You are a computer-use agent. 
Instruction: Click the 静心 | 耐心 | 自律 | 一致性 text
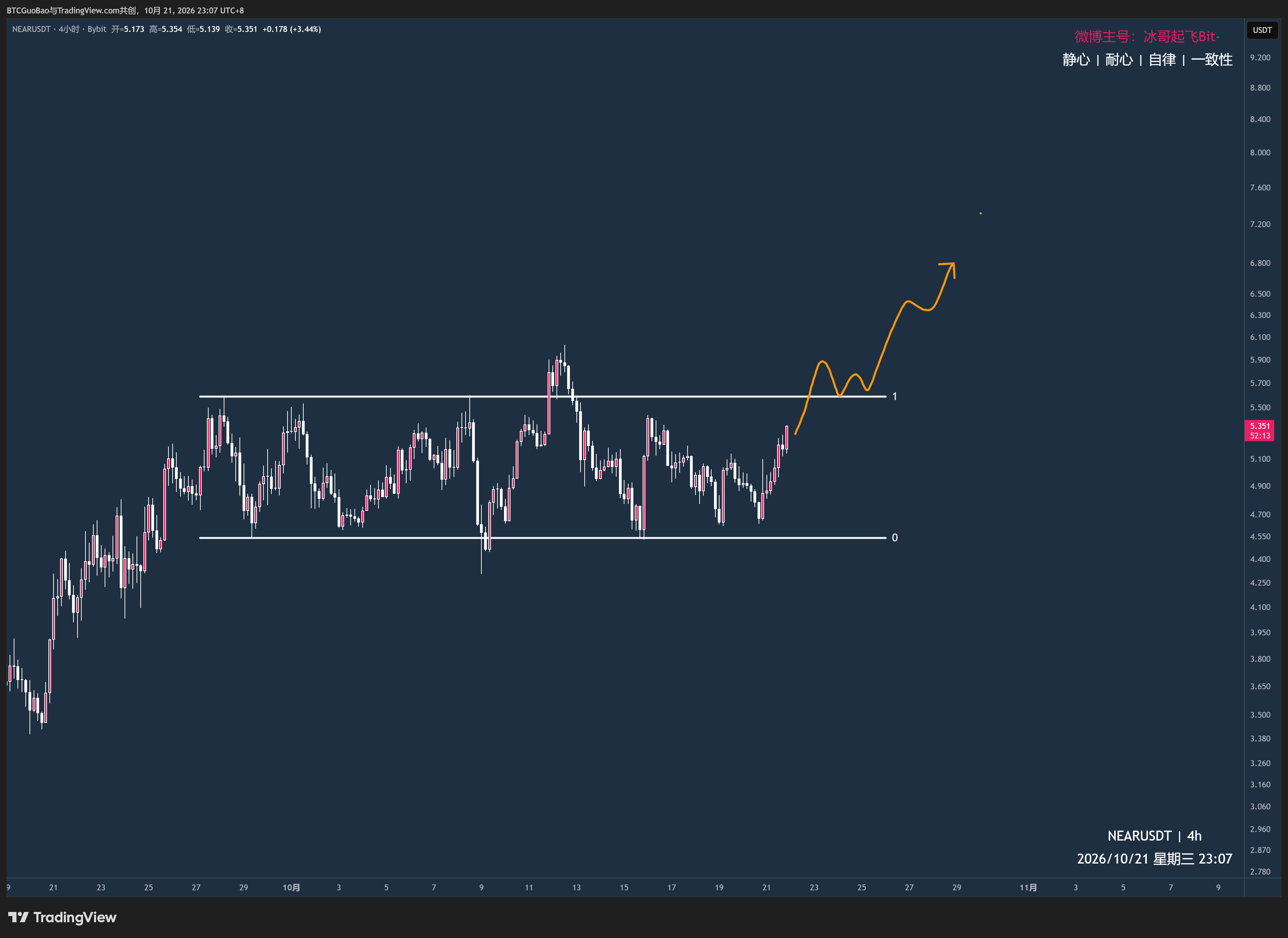tap(1147, 60)
